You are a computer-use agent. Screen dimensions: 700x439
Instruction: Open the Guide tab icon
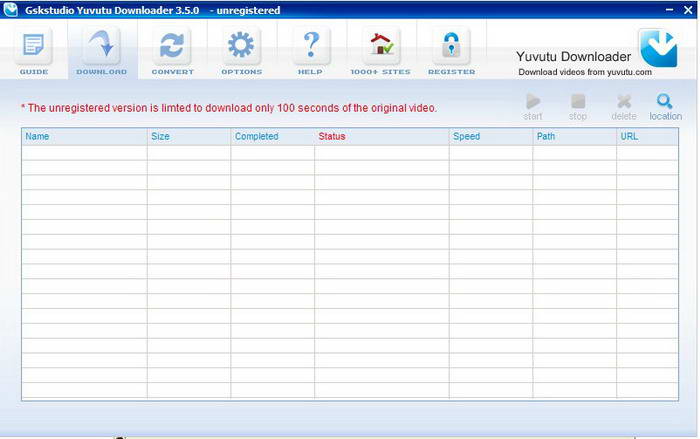(x=33, y=46)
